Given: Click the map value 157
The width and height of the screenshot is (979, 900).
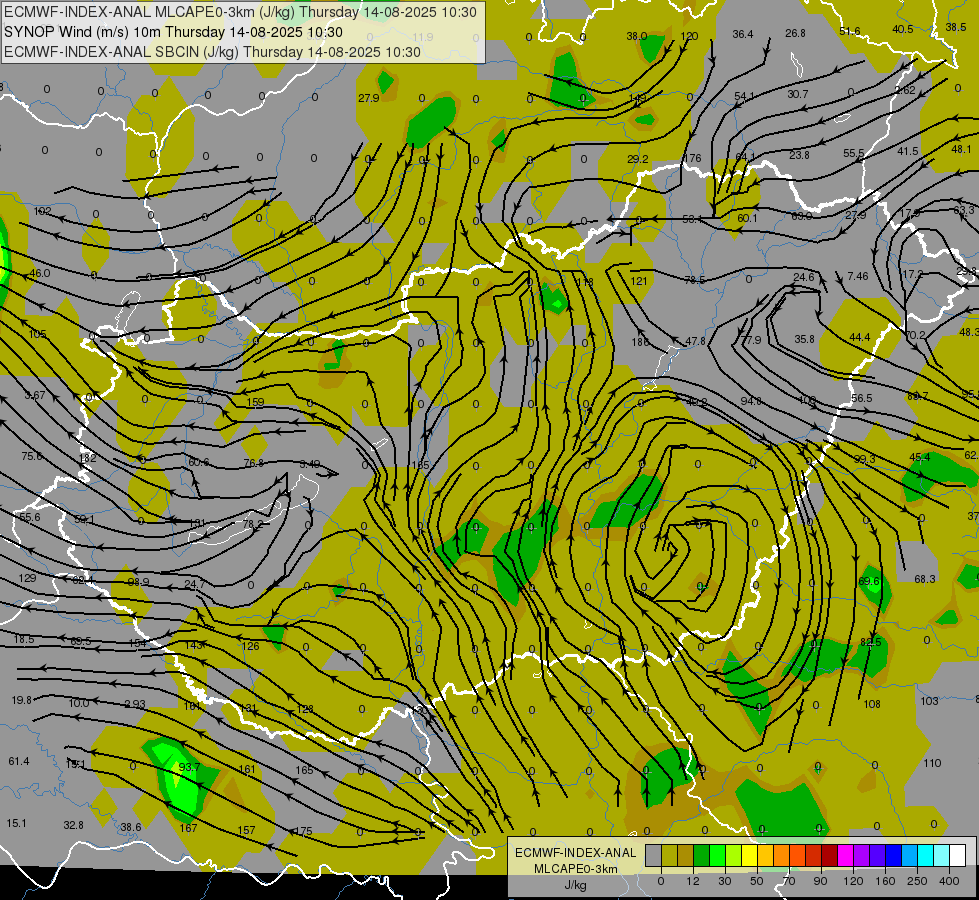Looking at the screenshot, I should (247, 830).
